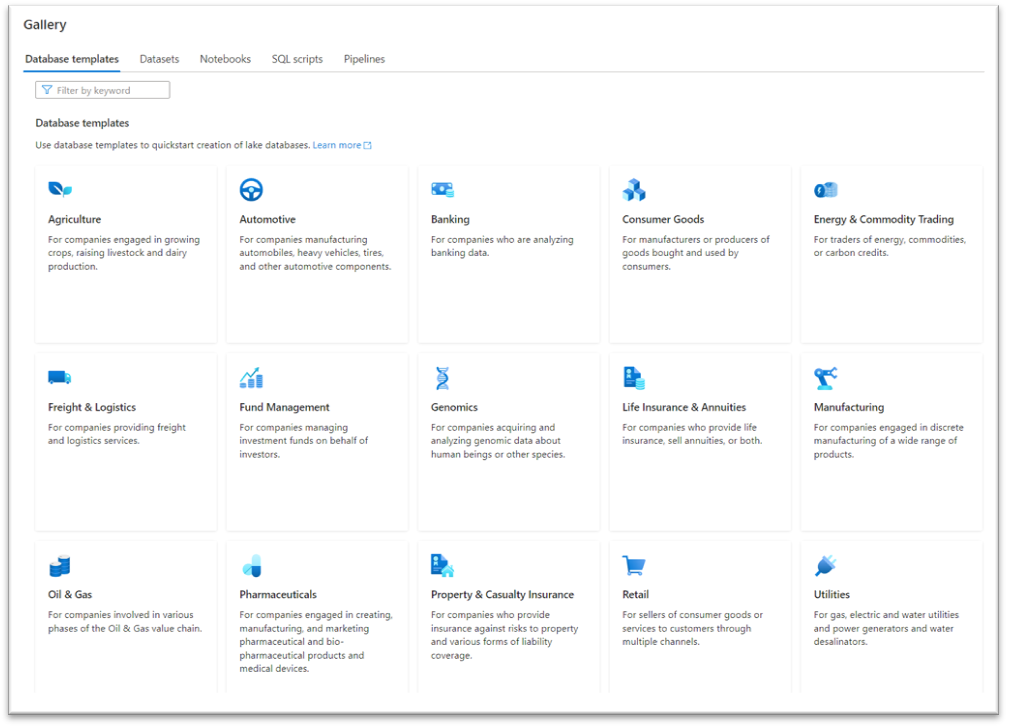
Task: Go to the Pipelines tab
Action: [364, 59]
